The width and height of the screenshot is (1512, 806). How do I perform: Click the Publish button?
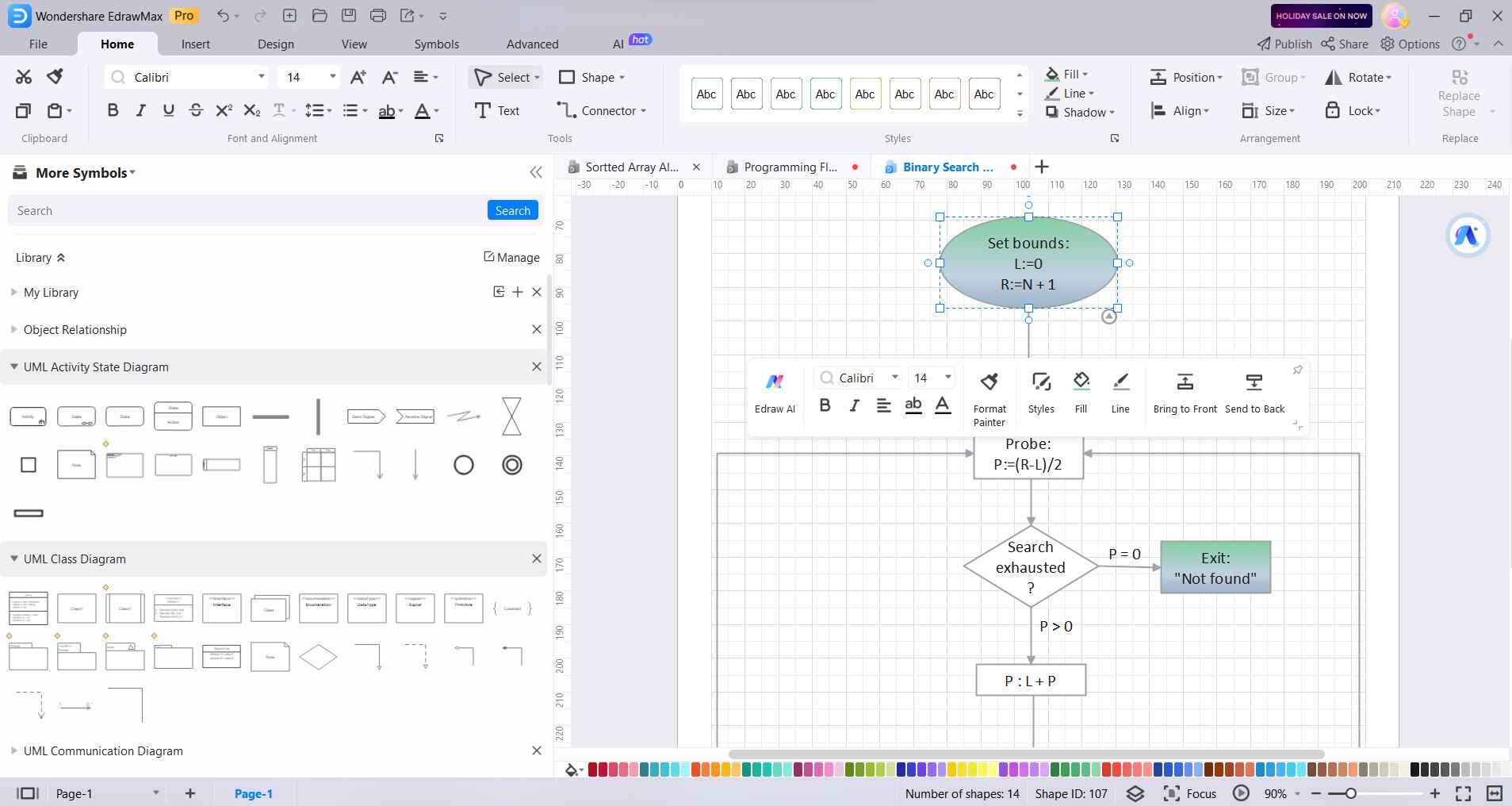1284,44
